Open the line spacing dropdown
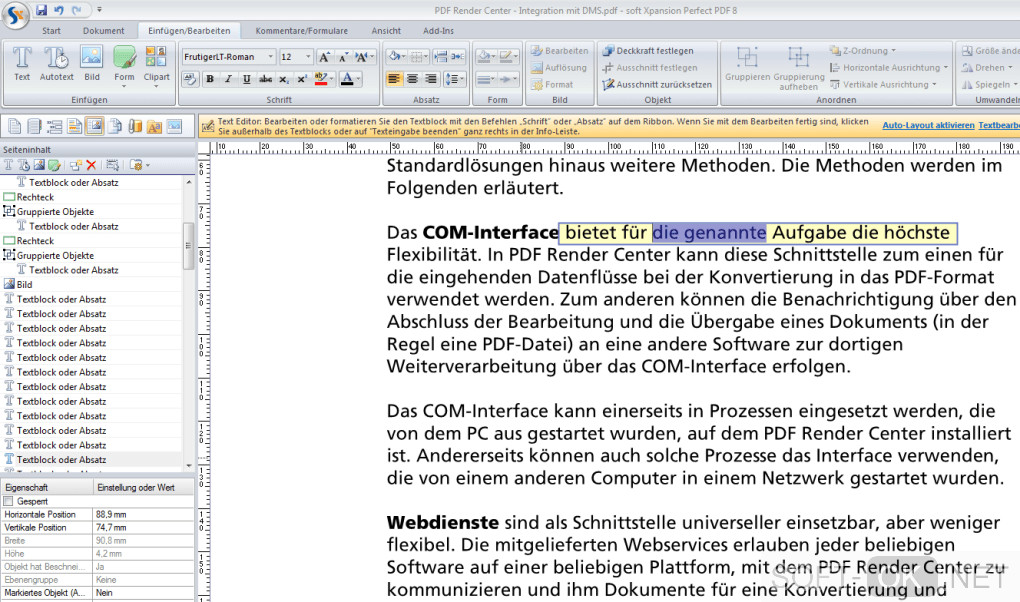This screenshot has width=1020, height=602. [454, 79]
